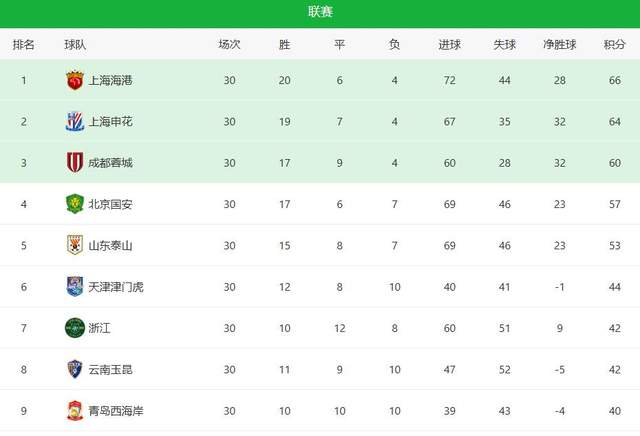640x436 pixels.
Task: Click the 胜 column header
Action: click(x=285, y=44)
